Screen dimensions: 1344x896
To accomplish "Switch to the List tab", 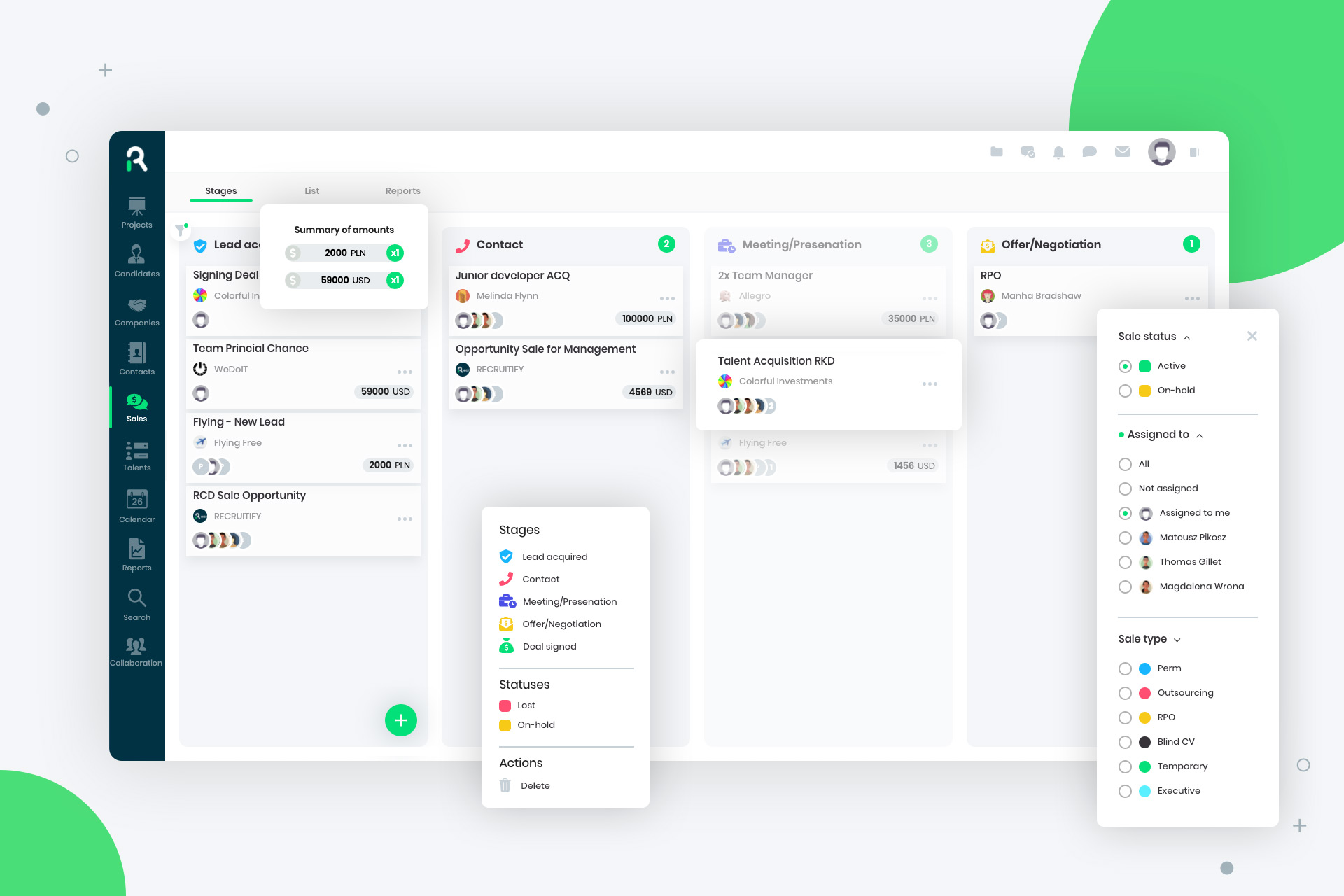I will point(312,190).
